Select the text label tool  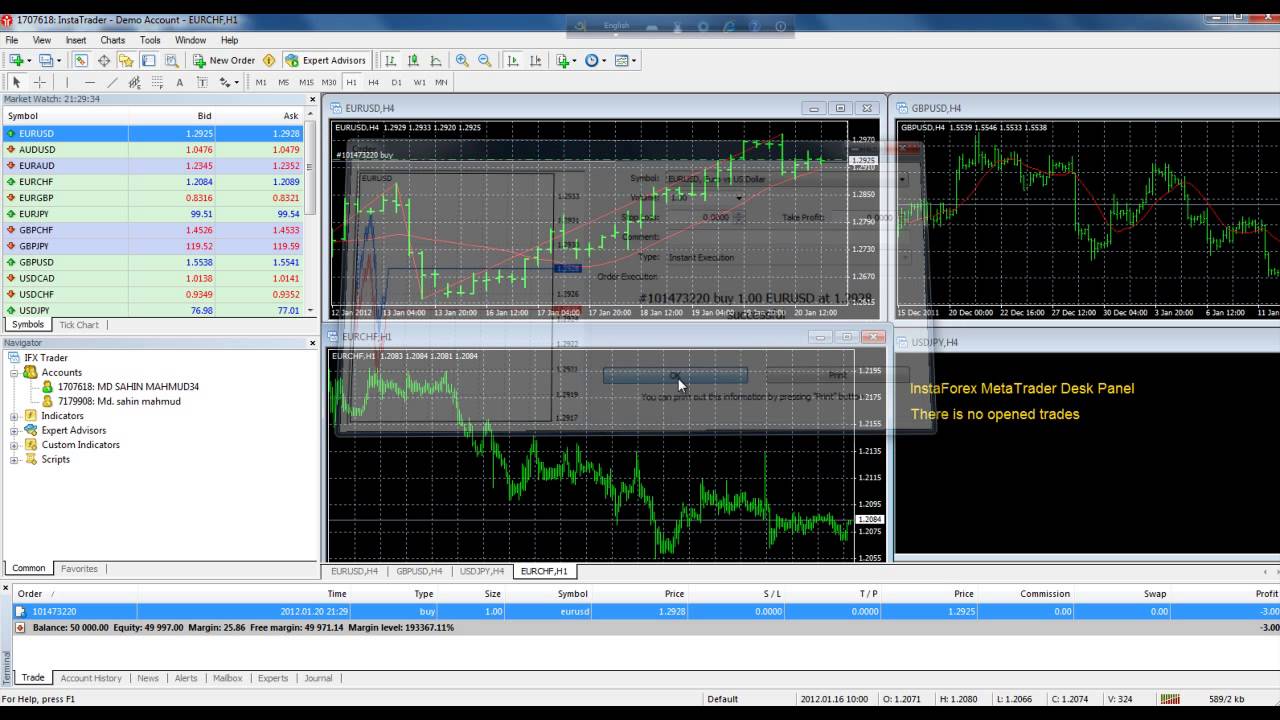tap(202, 82)
